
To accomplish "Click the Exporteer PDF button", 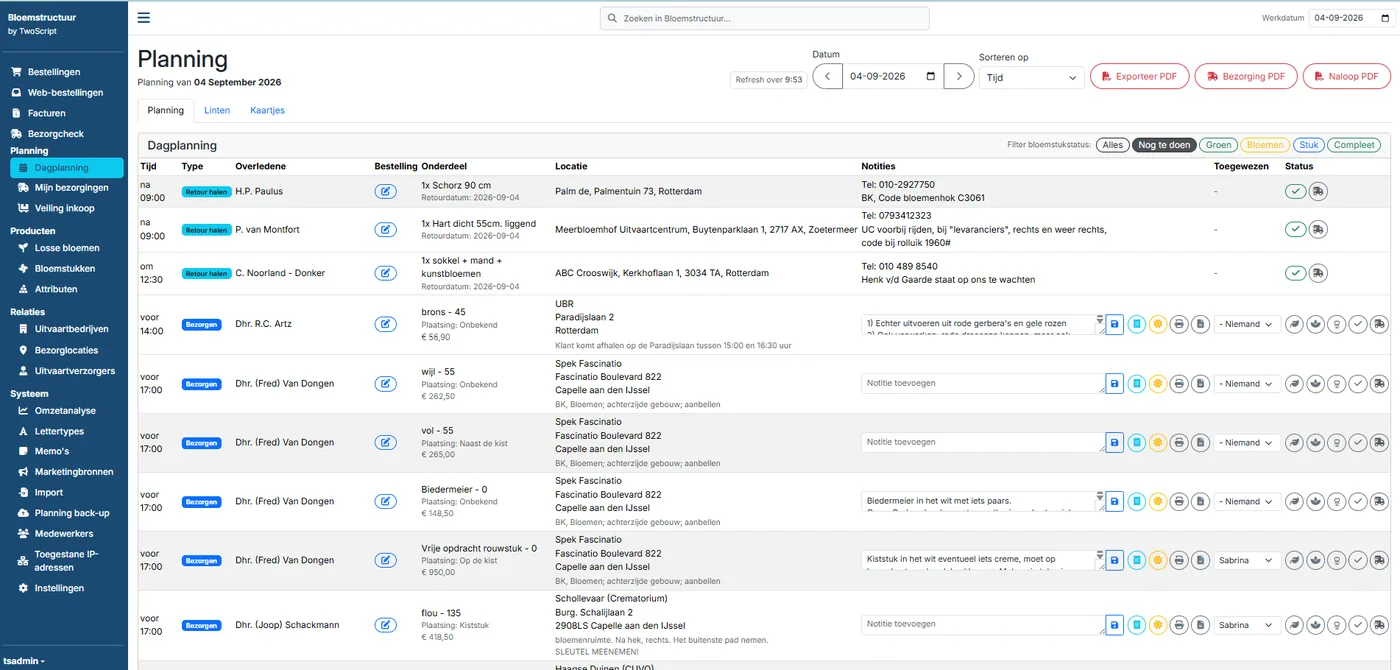I will (x=1139, y=76).
